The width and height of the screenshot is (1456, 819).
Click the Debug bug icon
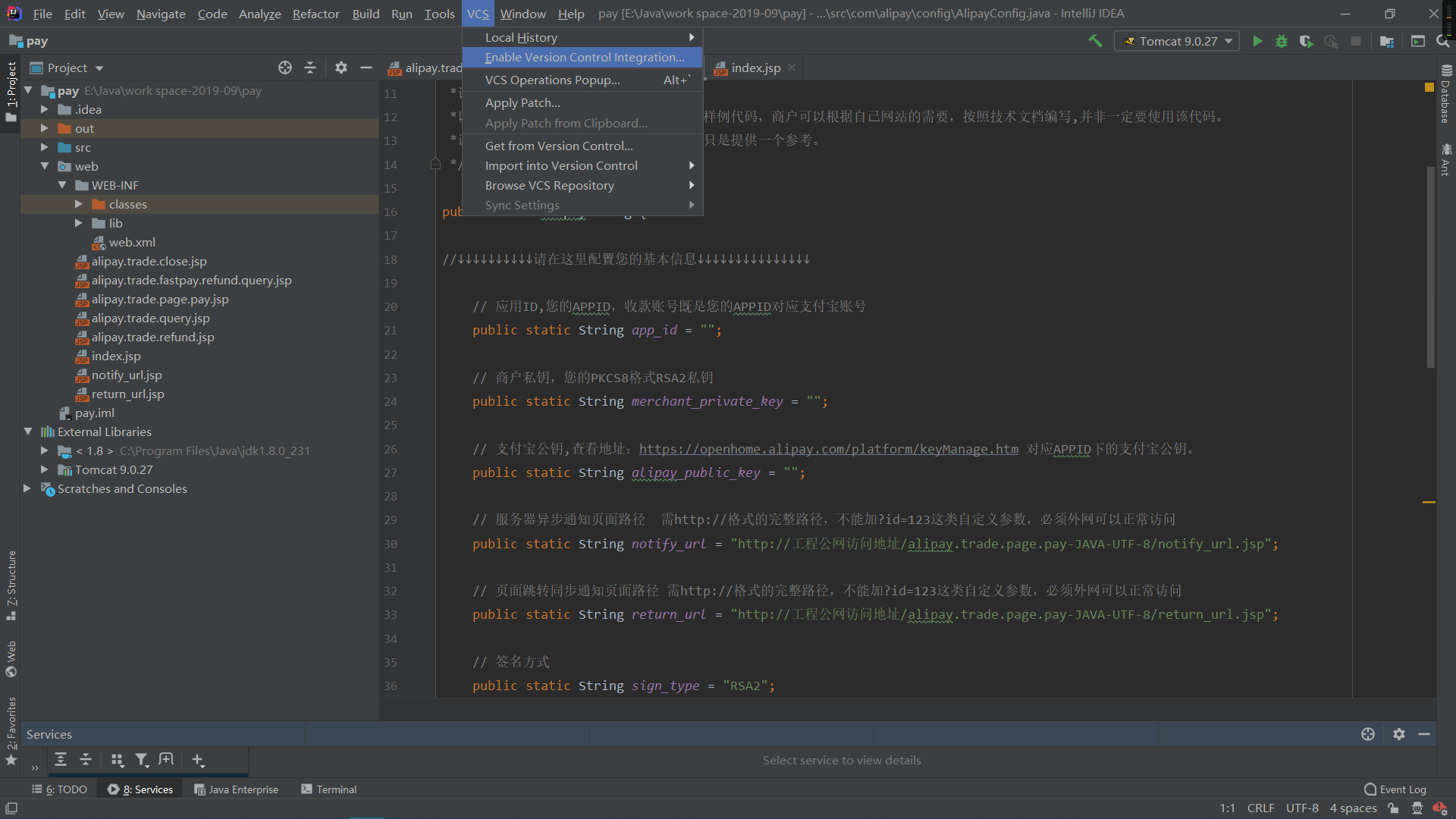(1282, 42)
